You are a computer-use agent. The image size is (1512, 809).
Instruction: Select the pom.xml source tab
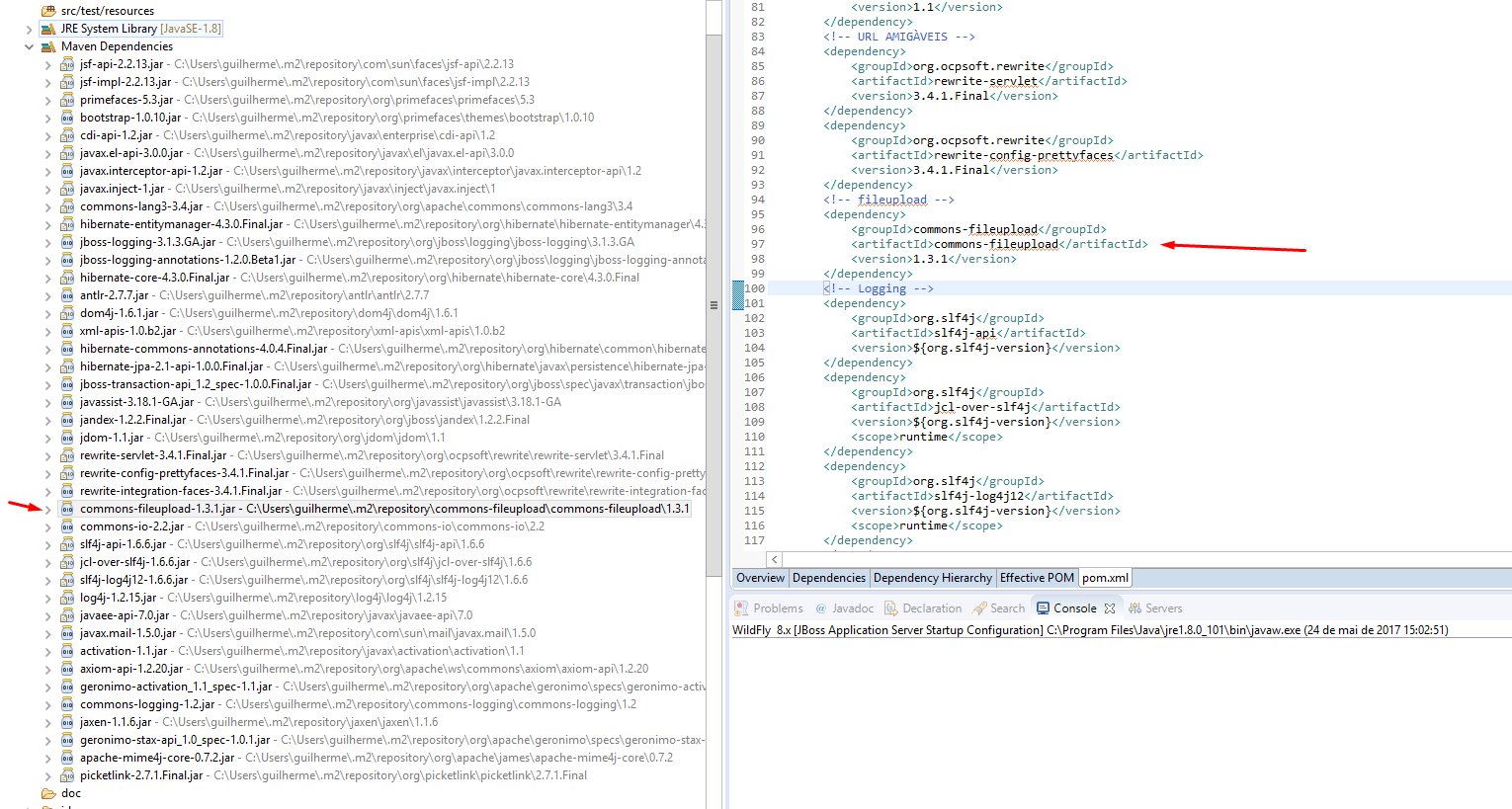point(1105,578)
